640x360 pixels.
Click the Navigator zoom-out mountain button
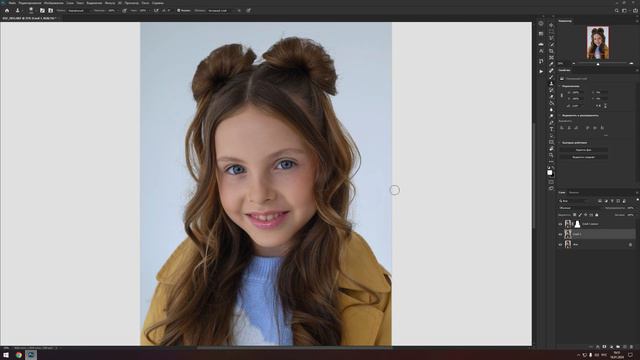pos(573,64)
